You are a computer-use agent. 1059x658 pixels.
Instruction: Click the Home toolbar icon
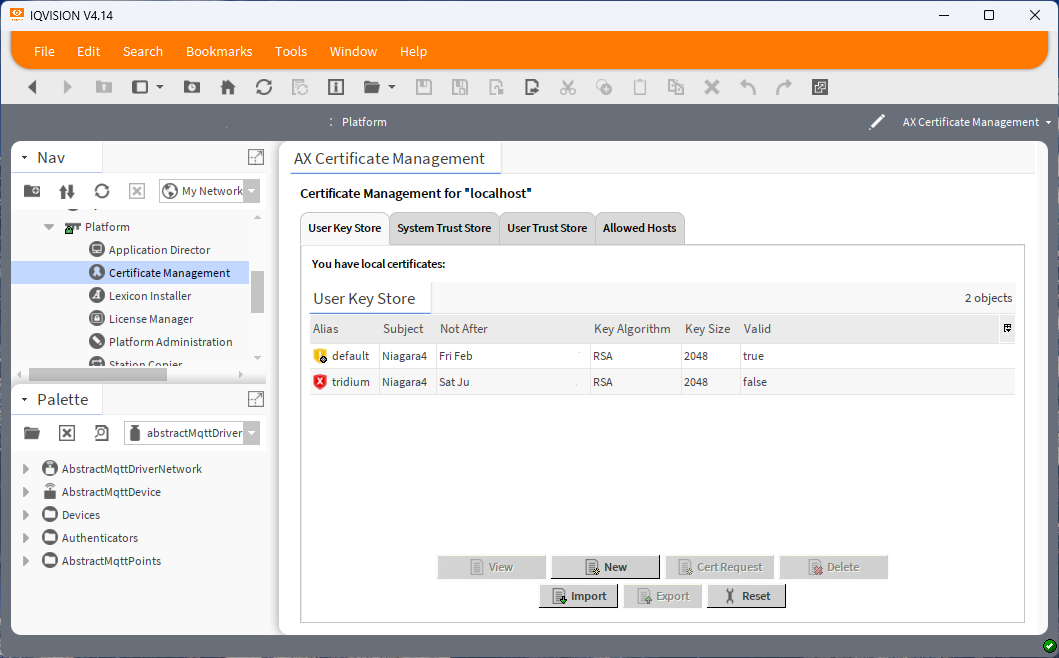click(227, 87)
